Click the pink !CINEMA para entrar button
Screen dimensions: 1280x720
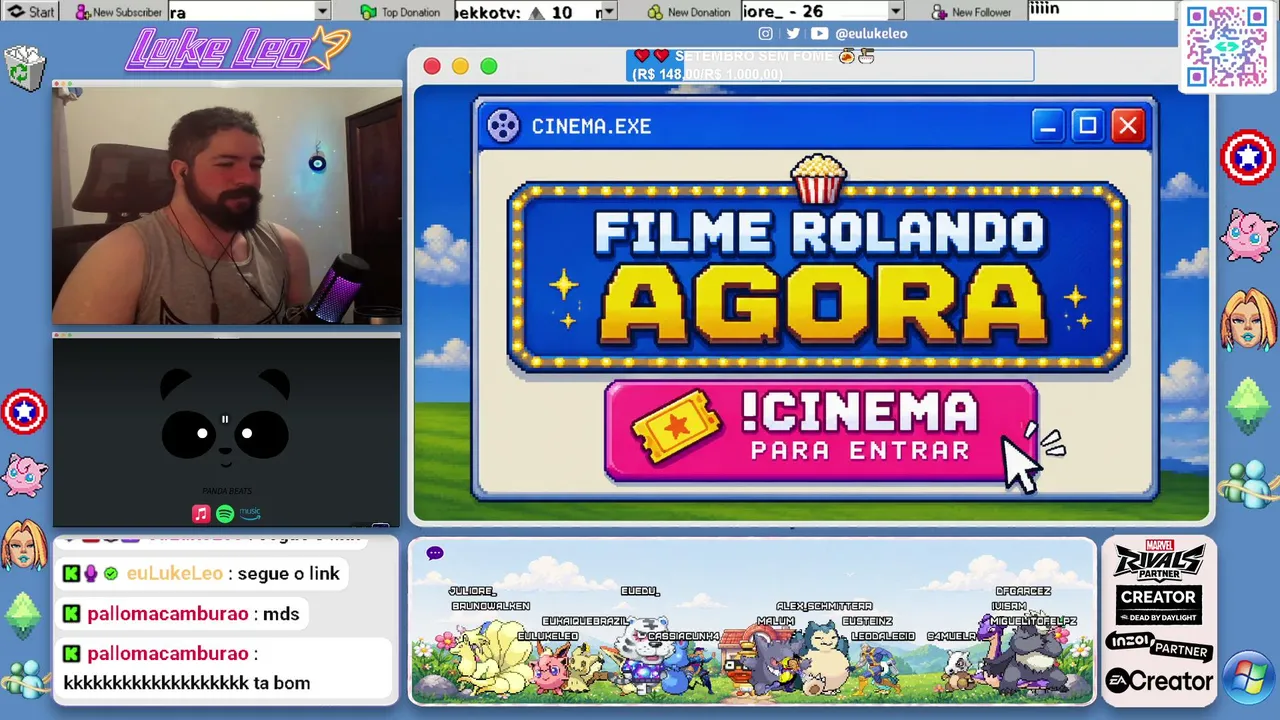coord(820,430)
